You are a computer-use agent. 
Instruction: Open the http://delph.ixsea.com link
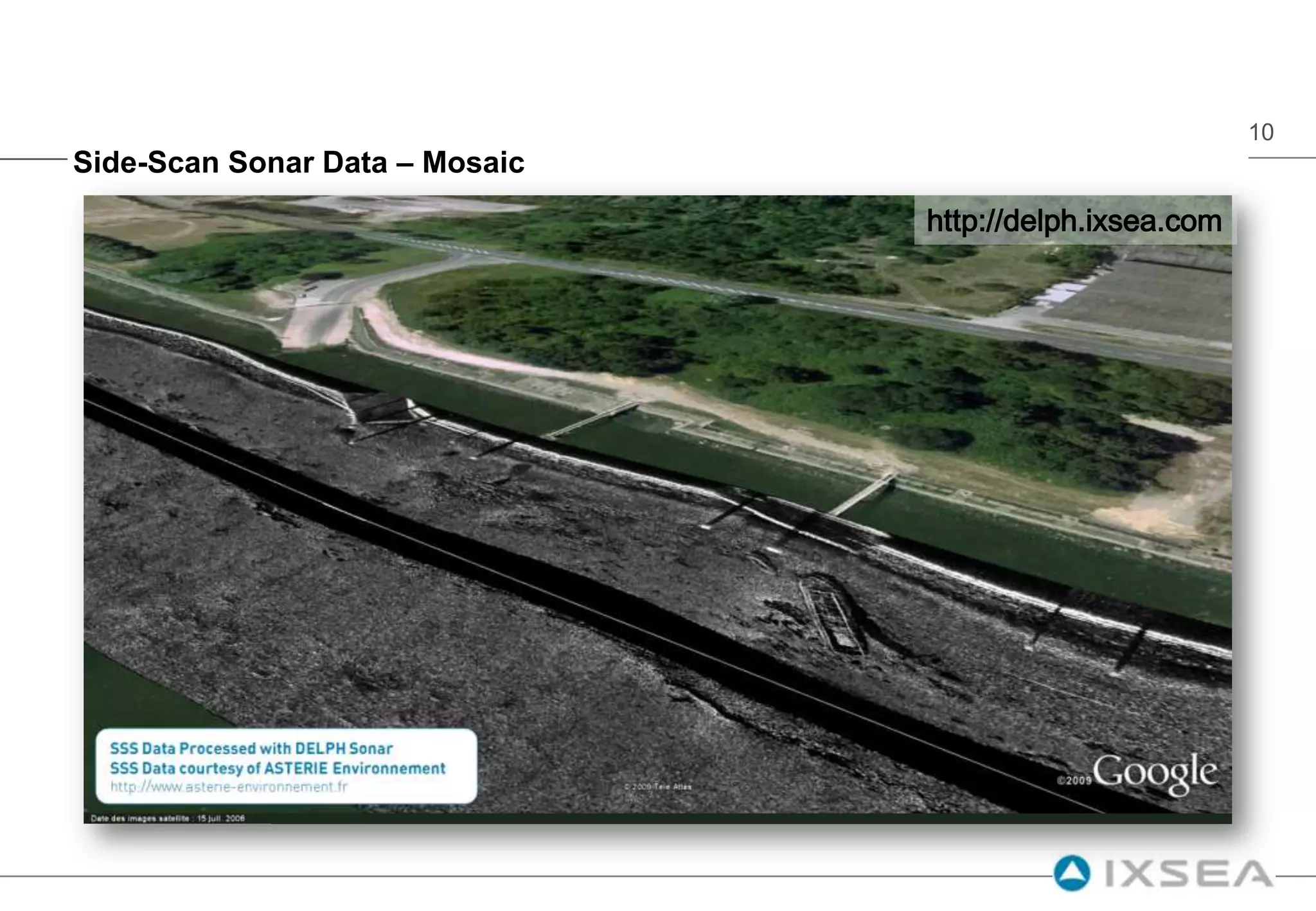tap(1073, 221)
